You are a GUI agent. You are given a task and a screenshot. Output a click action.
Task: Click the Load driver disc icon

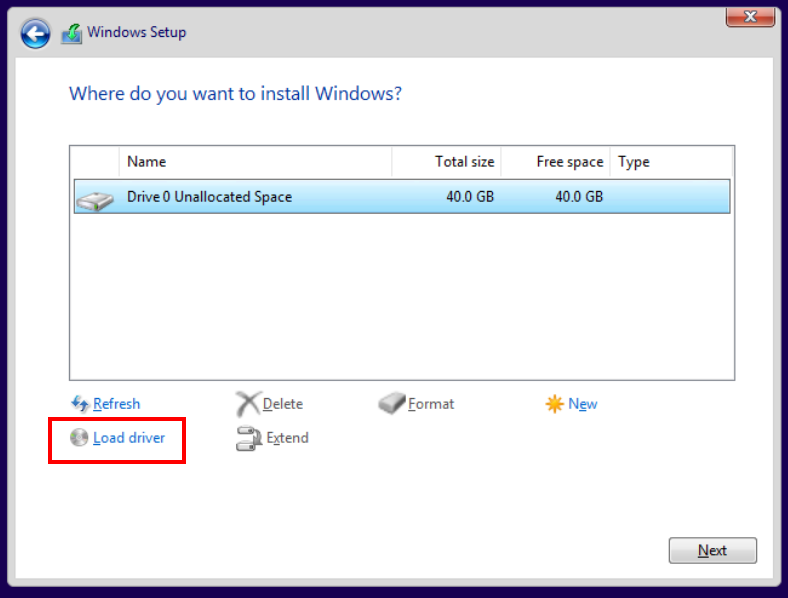80,438
